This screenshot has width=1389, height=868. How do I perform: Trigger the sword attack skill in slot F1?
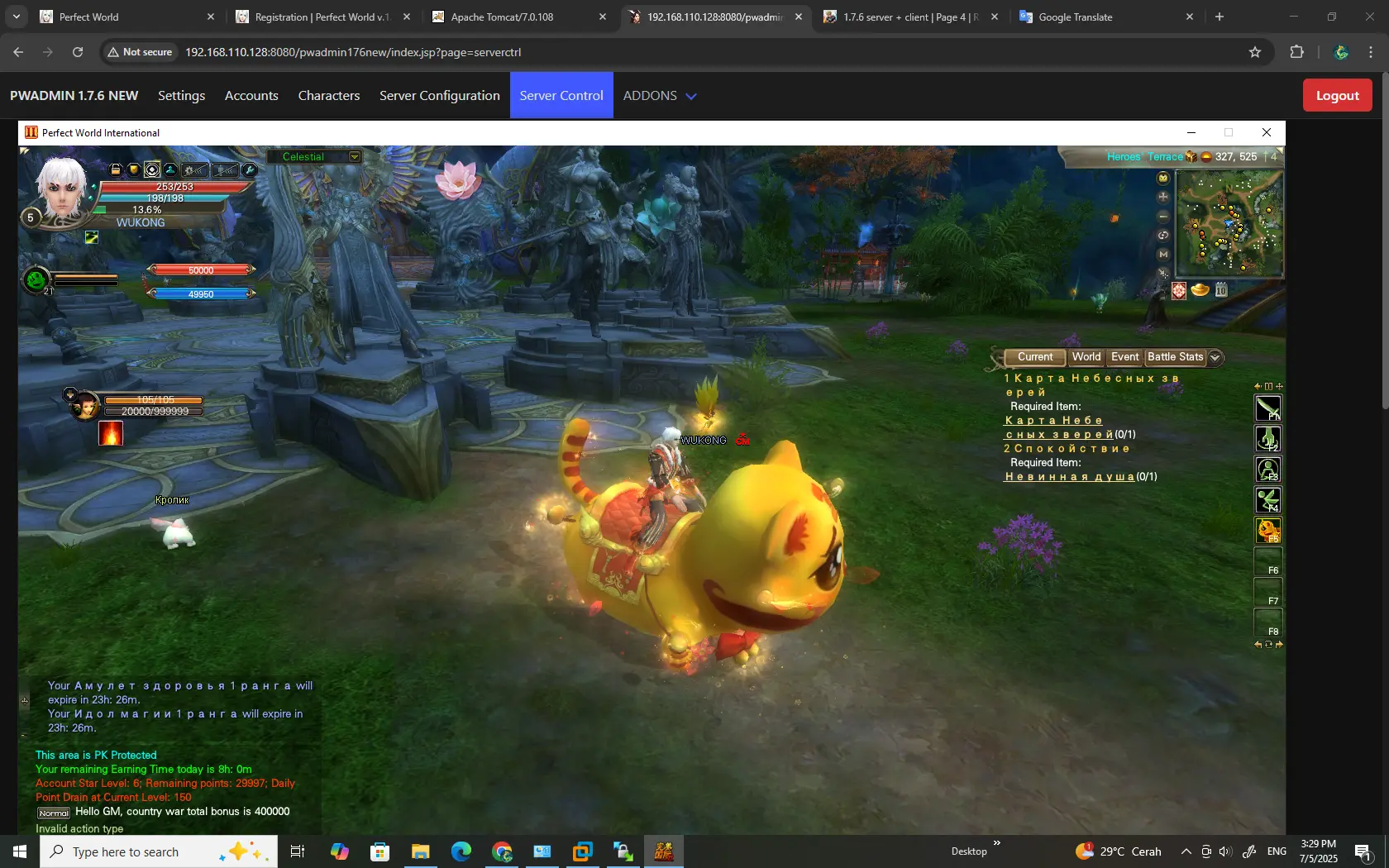[x=1268, y=408]
